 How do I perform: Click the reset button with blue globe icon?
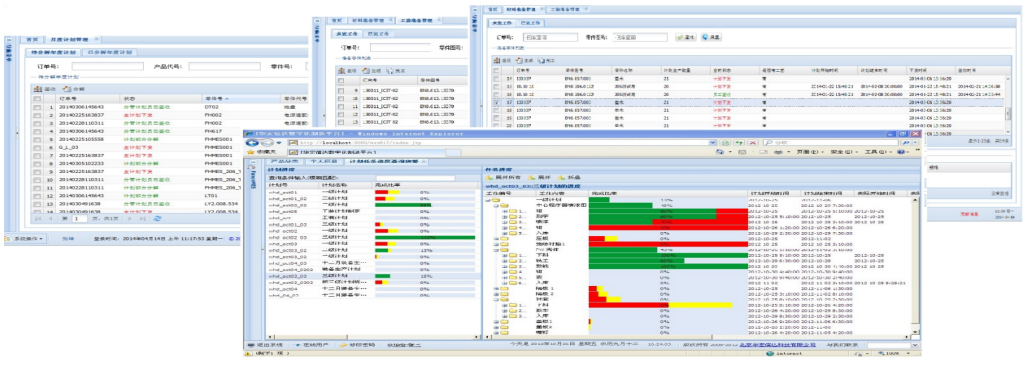pos(711,37)
